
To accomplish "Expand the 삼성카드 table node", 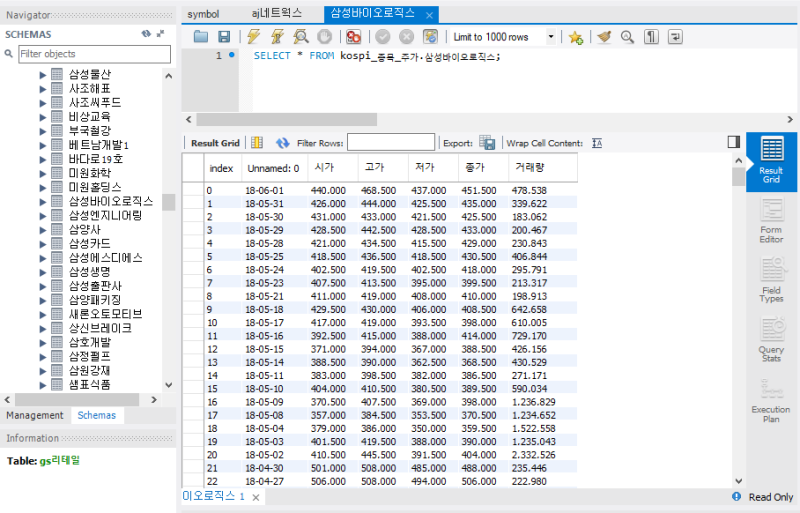I will tap(43, 244).
